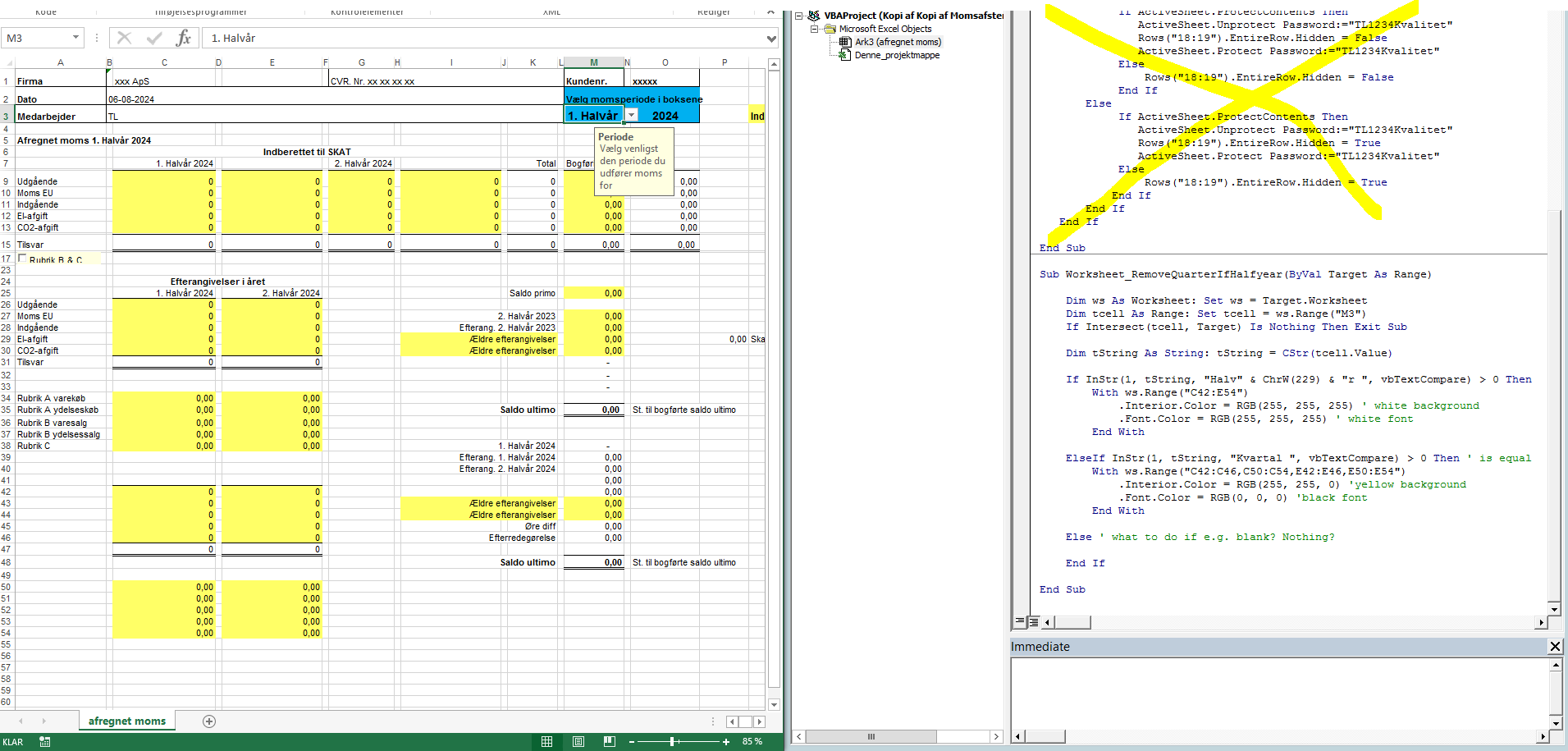
Task: Click the formula bar input field
Action: click(484, 39)
